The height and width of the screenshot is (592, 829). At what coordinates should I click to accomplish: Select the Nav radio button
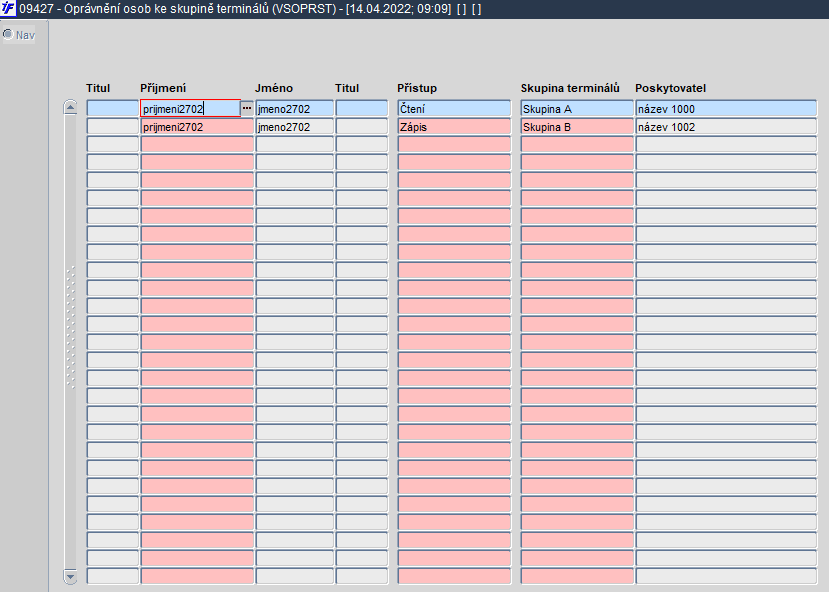pyautogui.click(x=8, y=34)
